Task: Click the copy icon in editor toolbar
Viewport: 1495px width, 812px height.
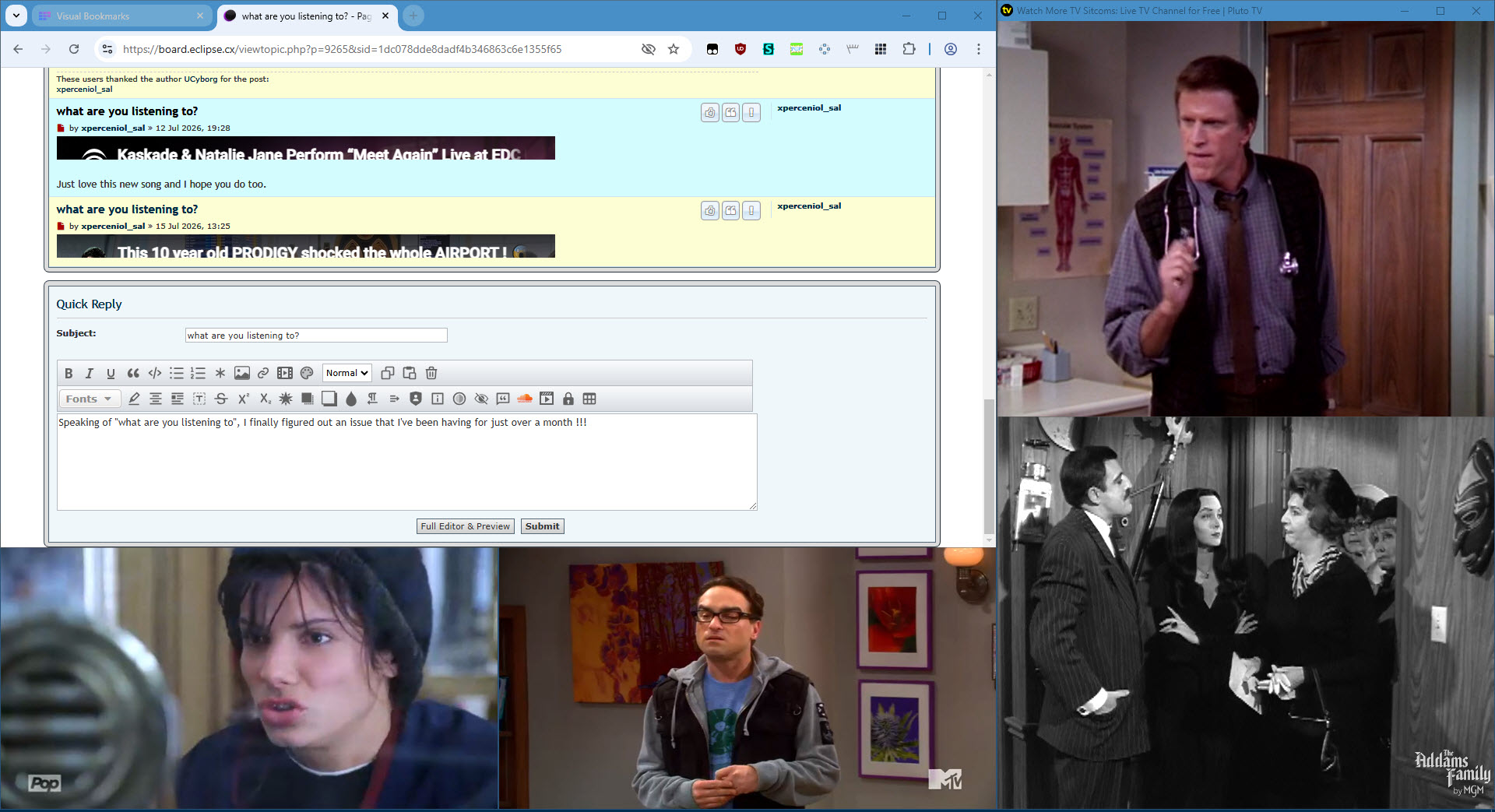Action: [x=388, y=373]
